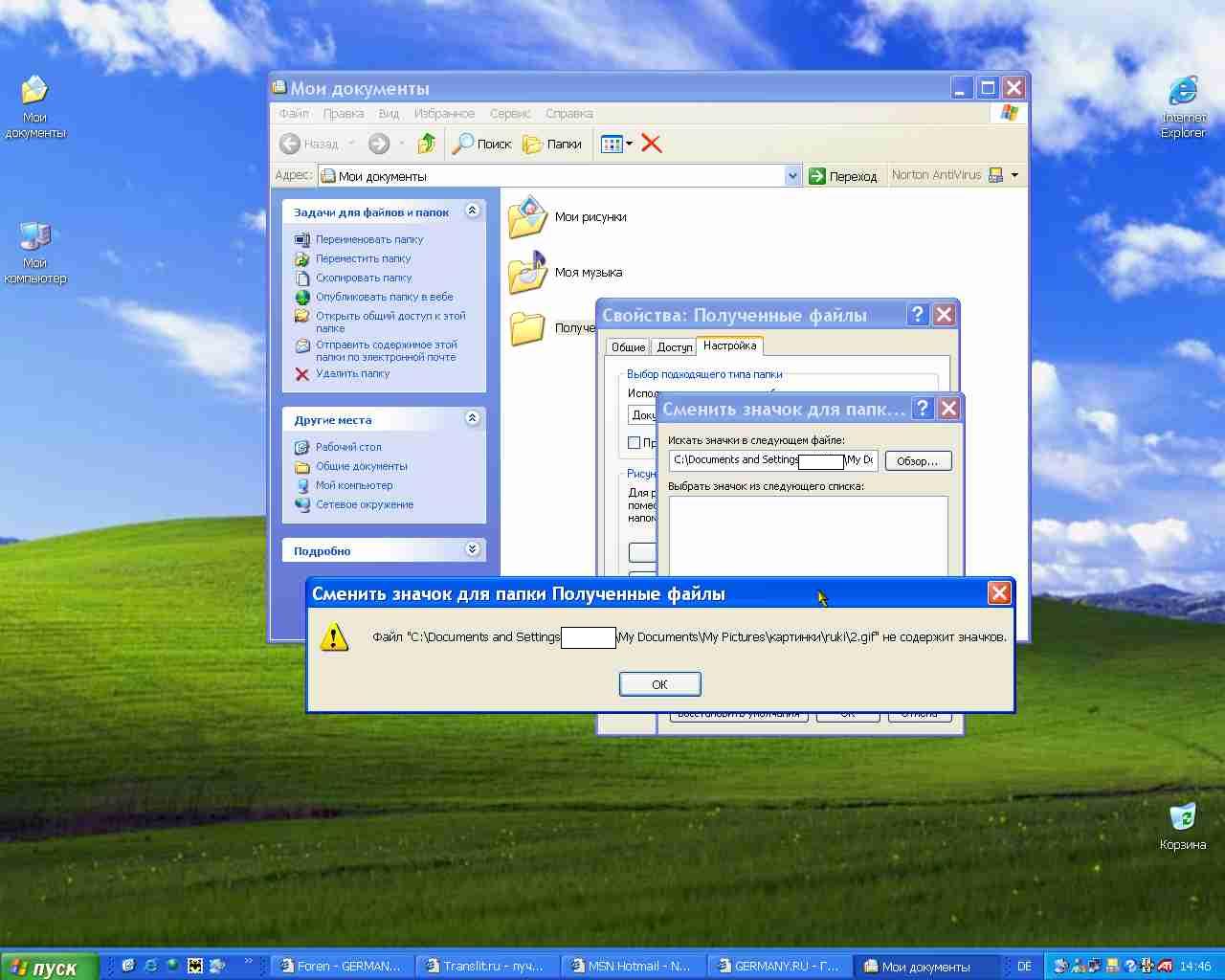Click the ATI tray icon

point(1165,967)
